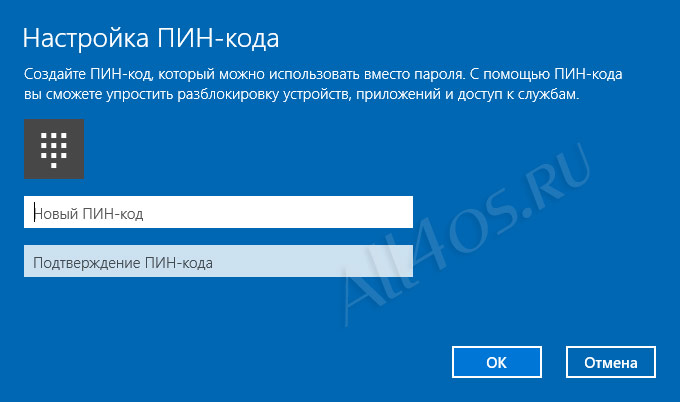
Task: Click the word Настройка in title
Action: click(x=86, y=38)
